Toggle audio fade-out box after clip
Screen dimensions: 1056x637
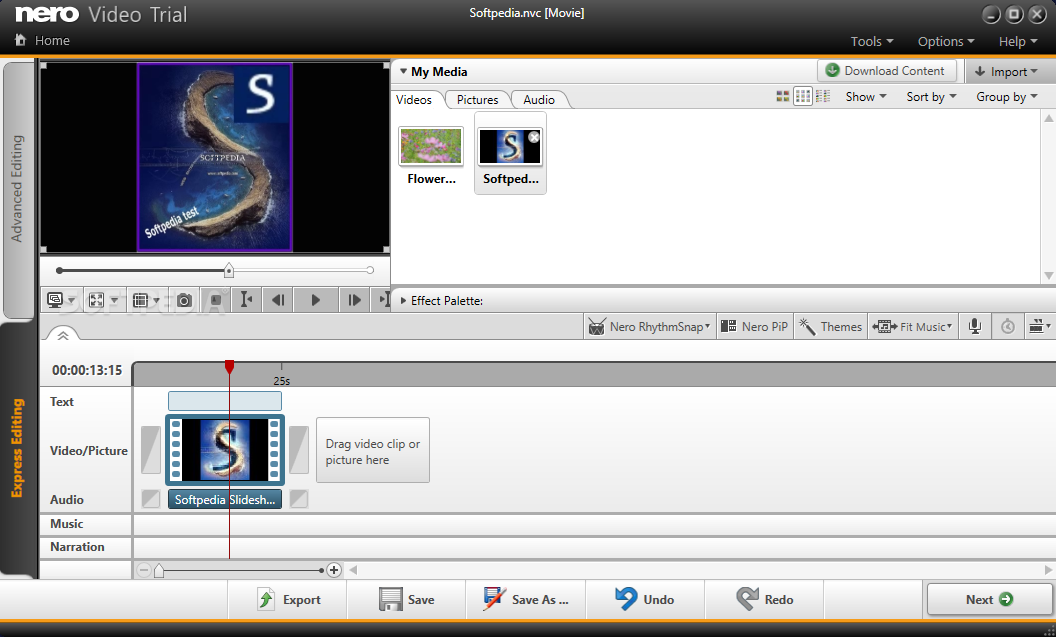click(x=298, y=499)
